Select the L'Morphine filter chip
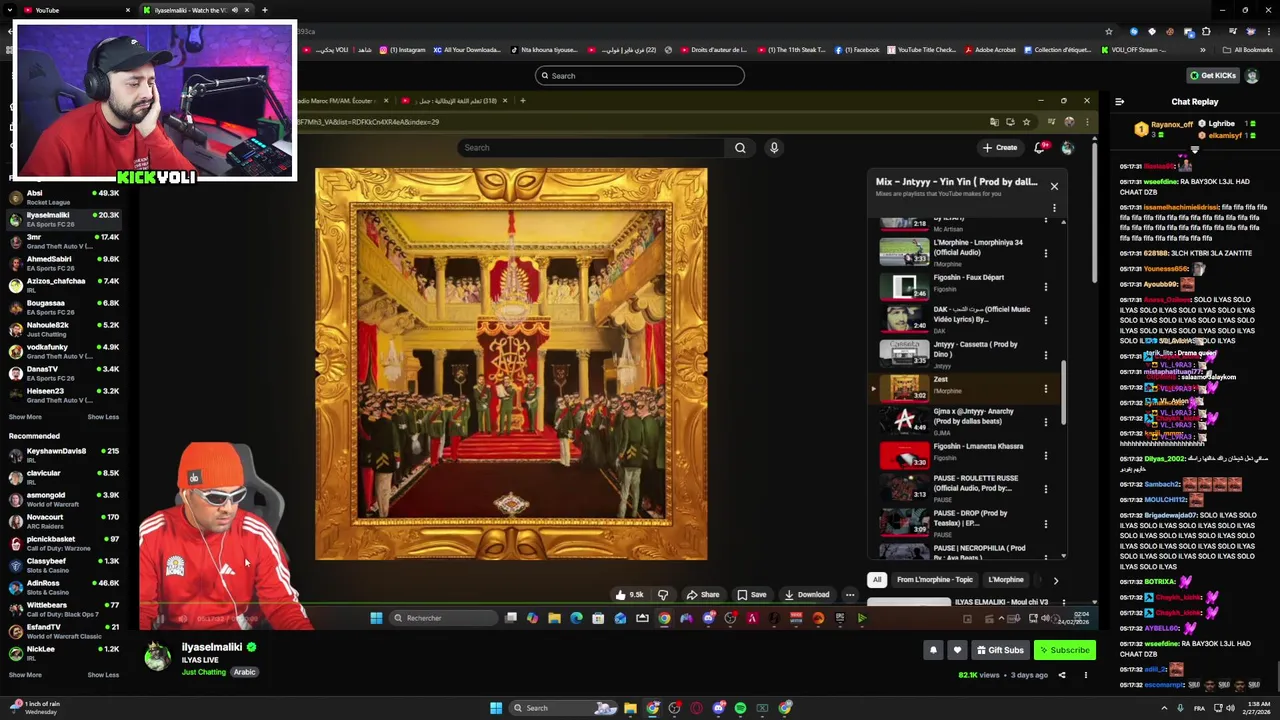The image size is (1280, 720). pyautogui.click(x=1006, y=580)
